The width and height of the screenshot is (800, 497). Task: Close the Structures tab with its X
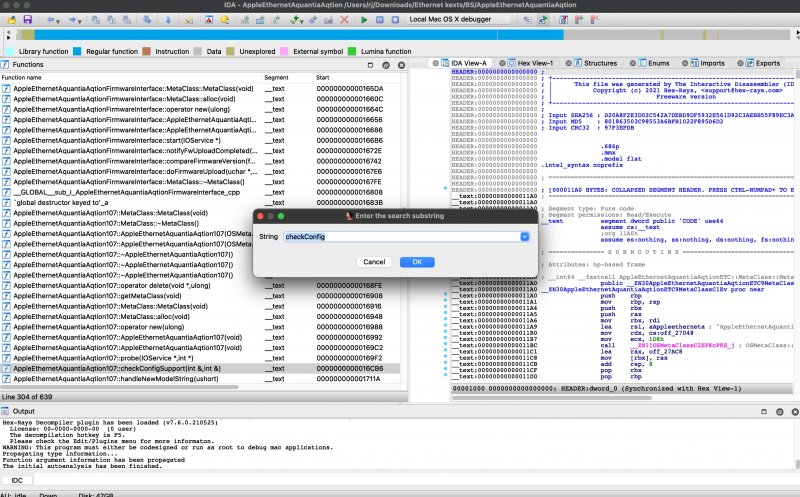tap(569, 63)
